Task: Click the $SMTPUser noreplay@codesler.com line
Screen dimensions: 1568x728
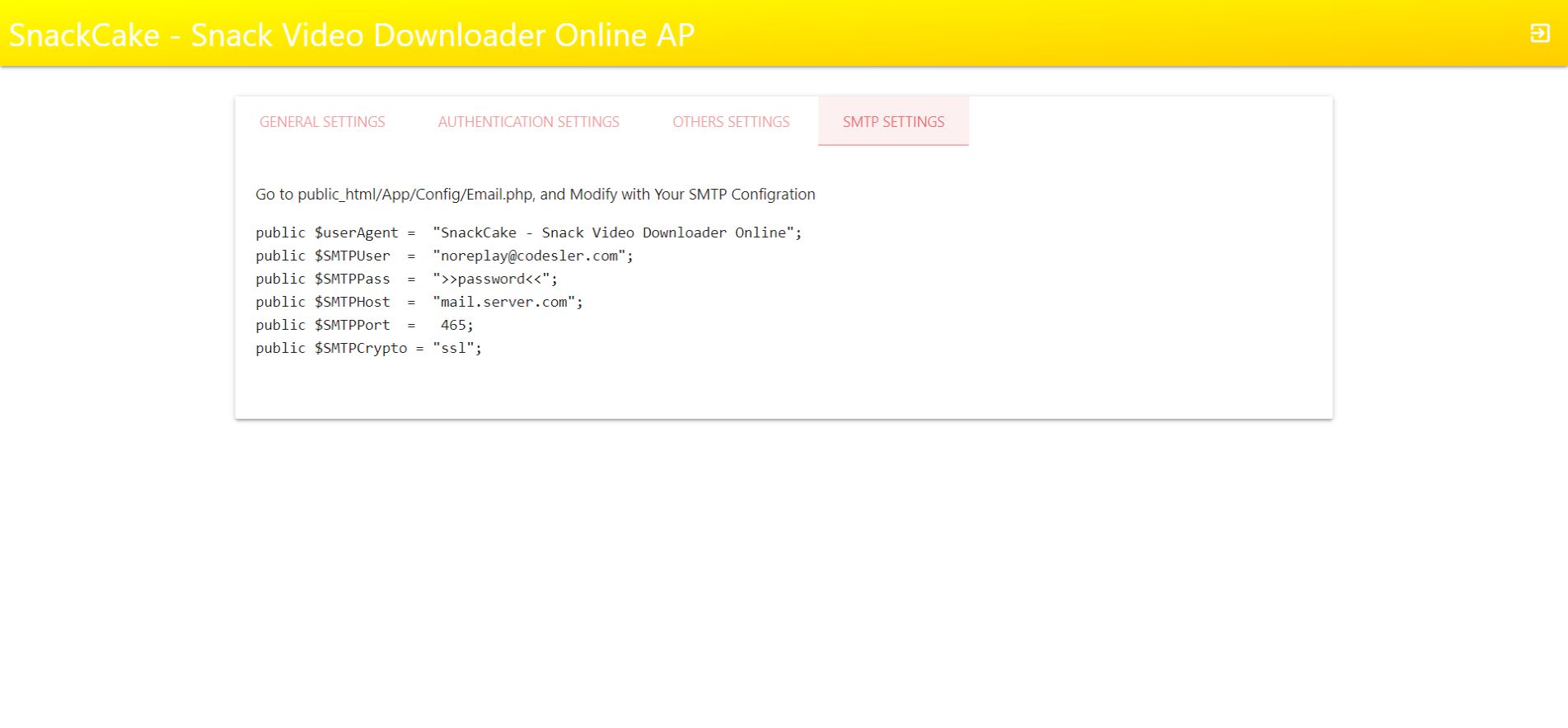Action: [x=444, y=256]
